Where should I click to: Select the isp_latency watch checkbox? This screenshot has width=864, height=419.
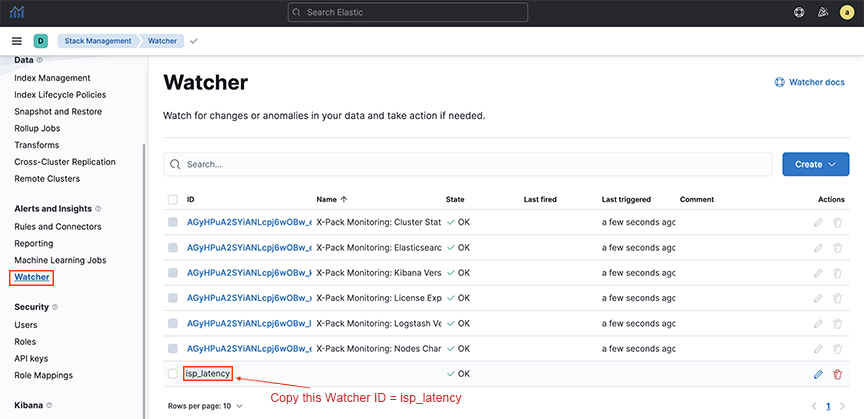[x=173, y=374]
